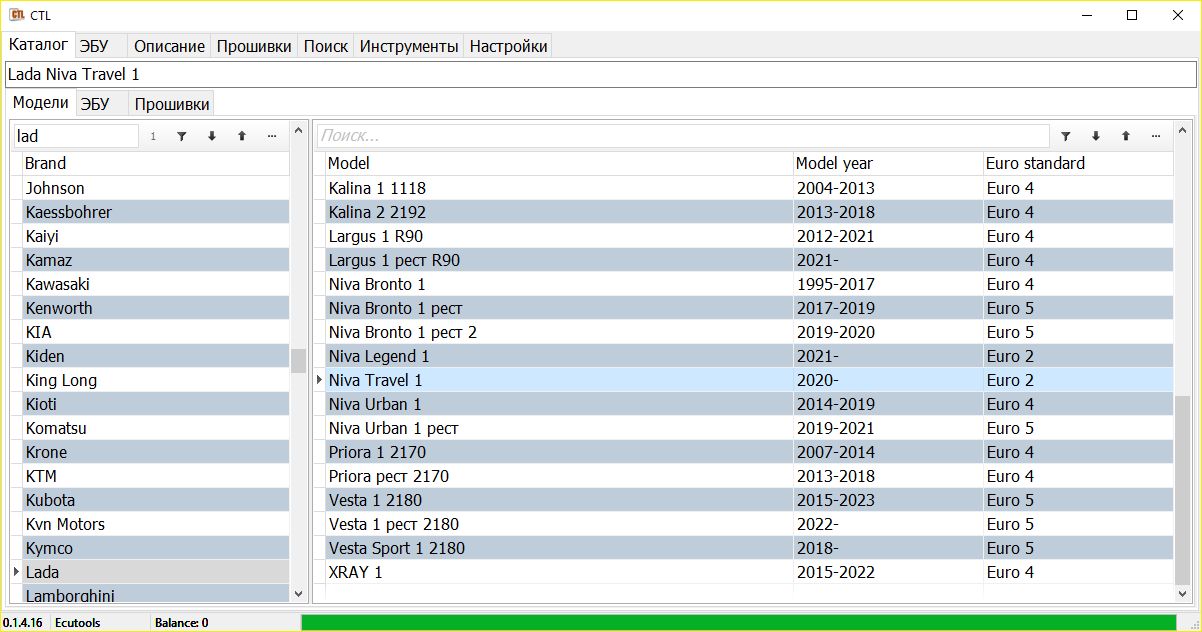Sort by the Euro standard column header
The width and height of the screenshot is (1202, 632).
point(1078,163)
